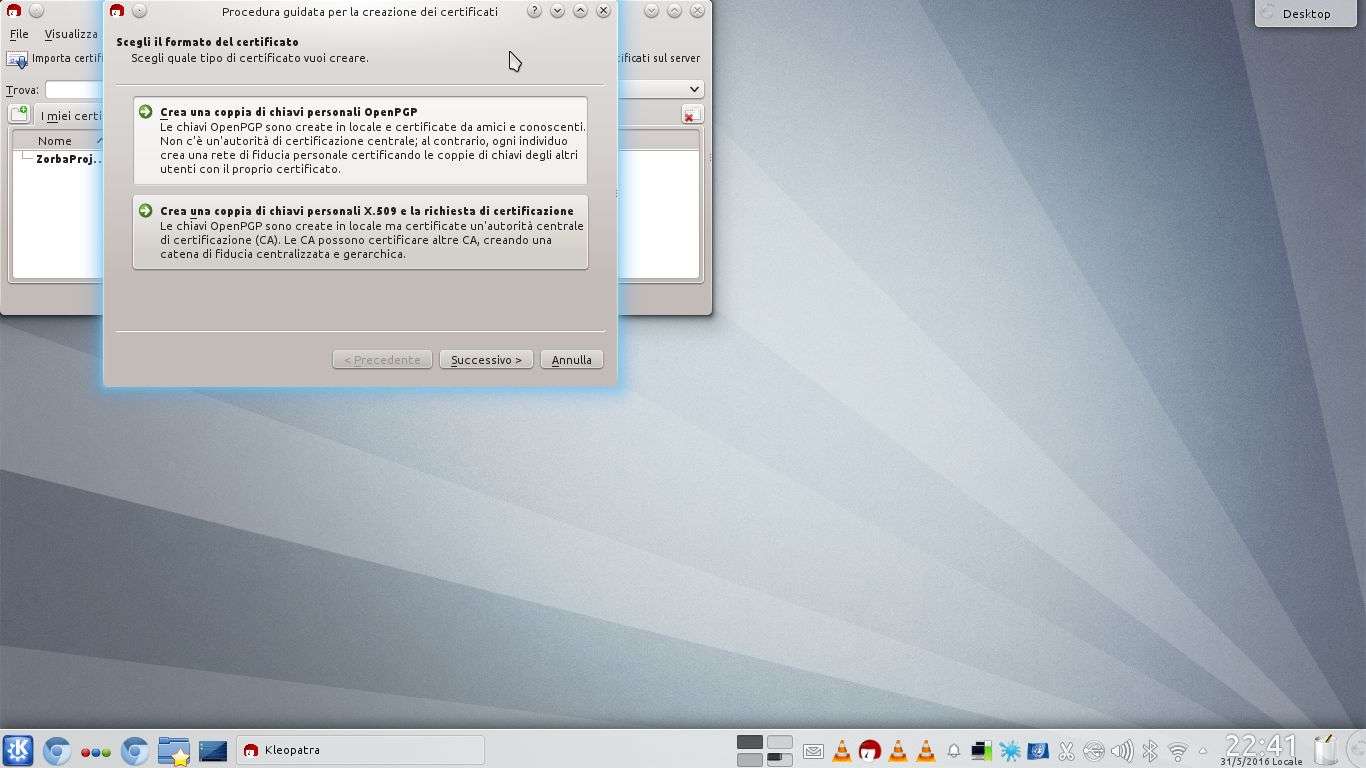Expand the dropdown arrow on the search bar row
The width and height of the screenshot is (1366, 768).
coord(695,89)
